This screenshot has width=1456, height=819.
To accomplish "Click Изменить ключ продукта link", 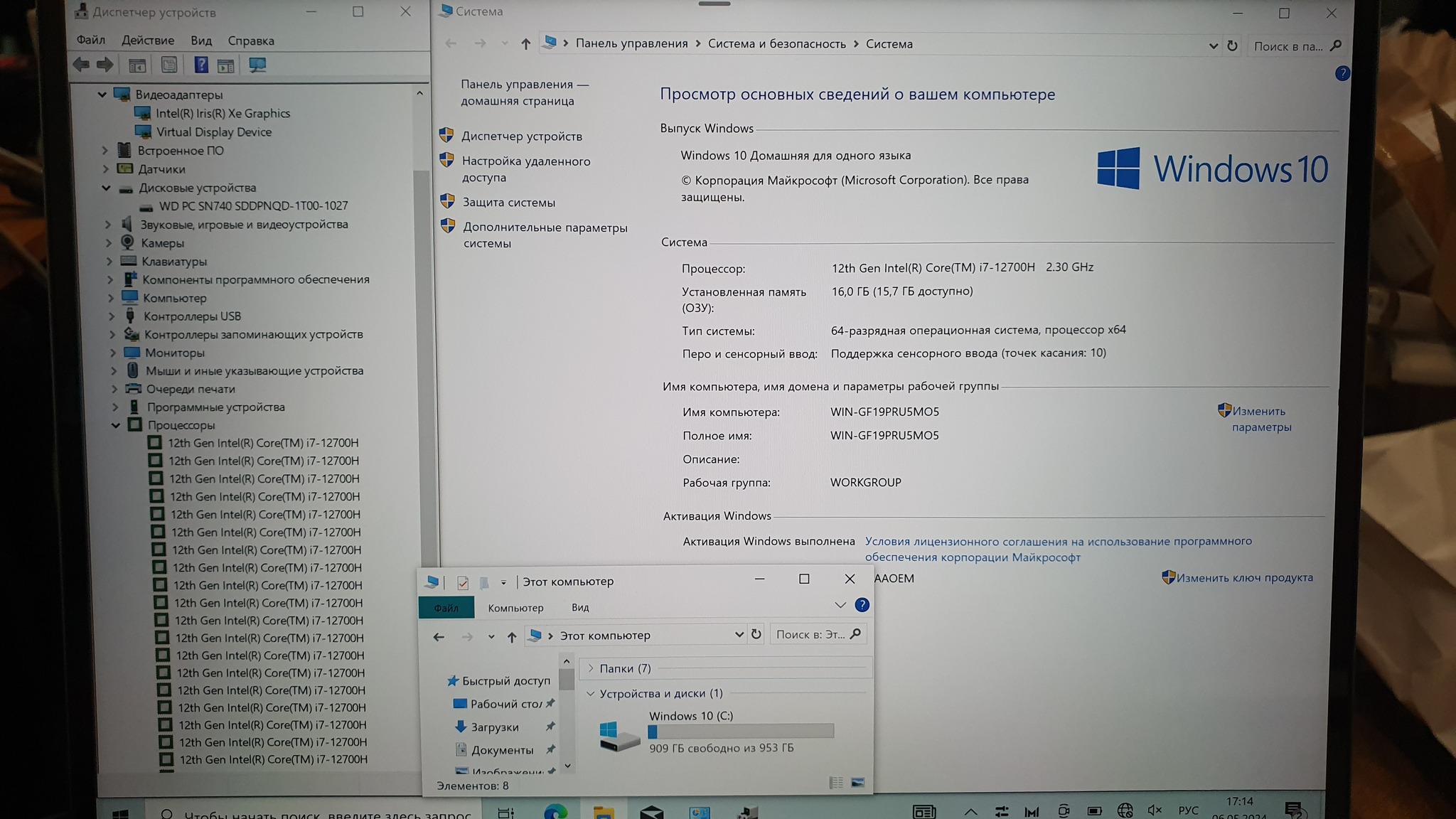I will pyautogui.click(x=1244, y=578).
